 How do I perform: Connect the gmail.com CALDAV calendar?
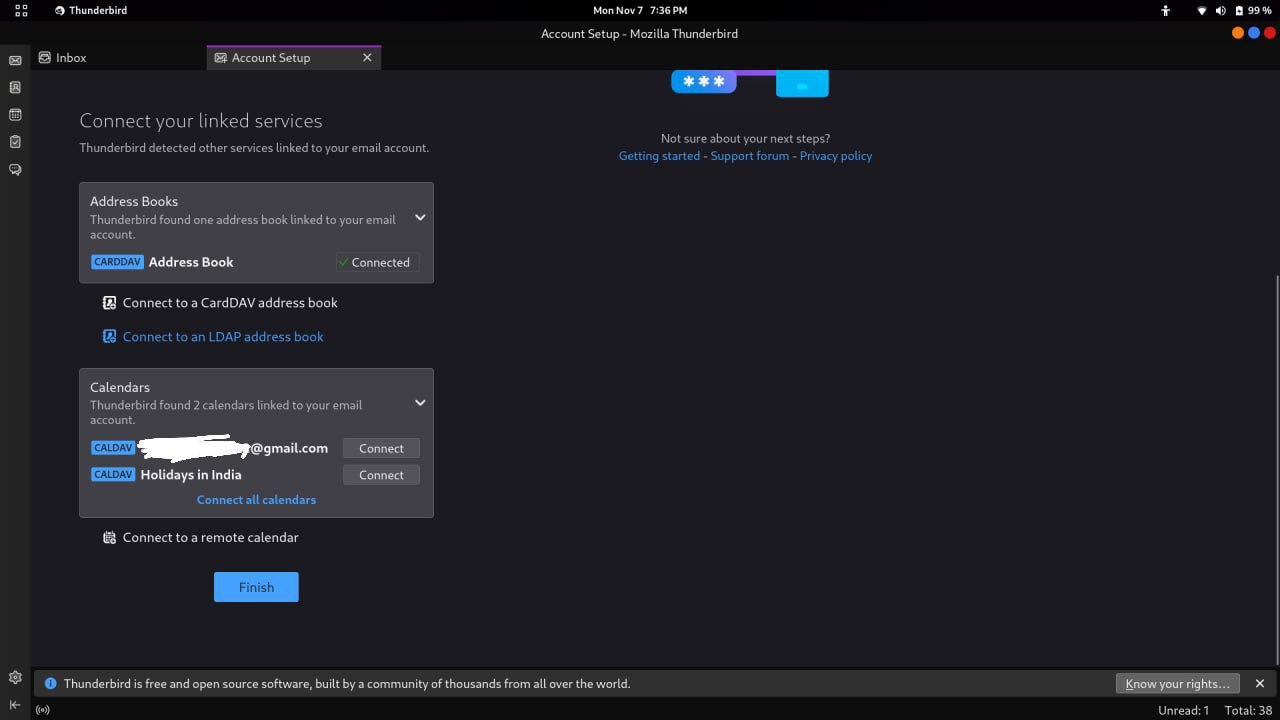point(381,448)
